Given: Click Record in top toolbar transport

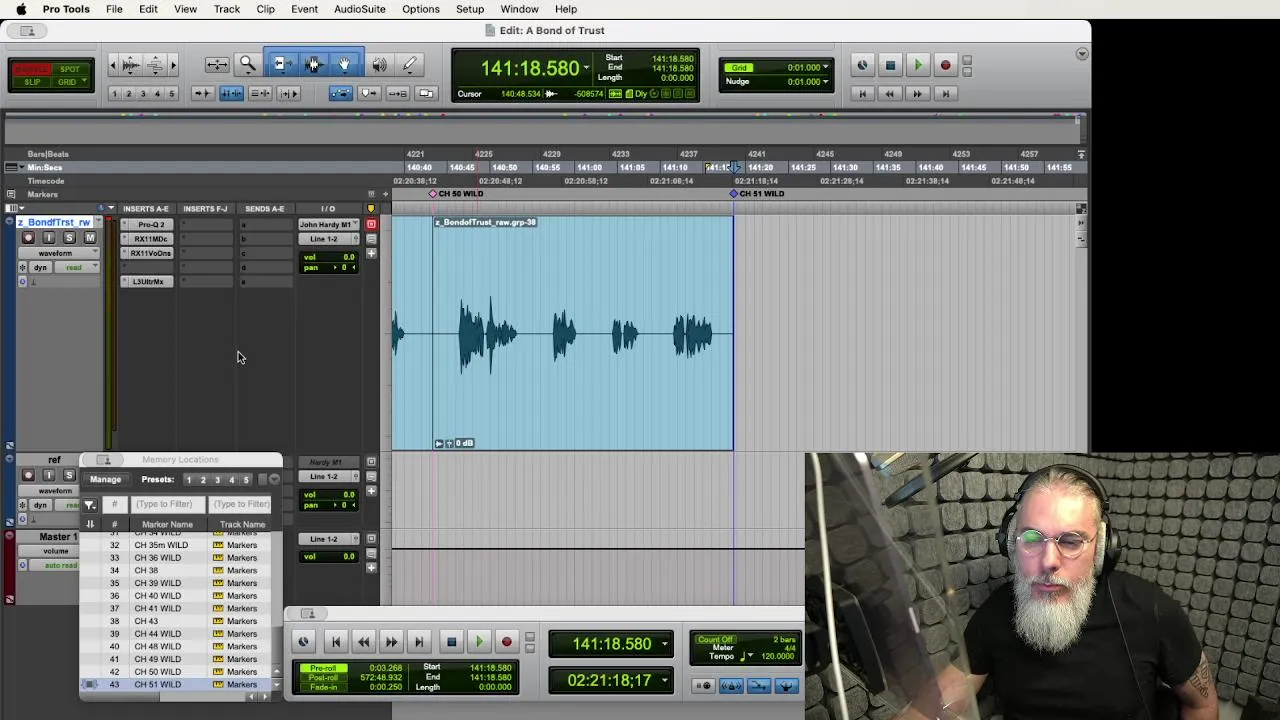Looking at the screenshot, I should [945, 66].
